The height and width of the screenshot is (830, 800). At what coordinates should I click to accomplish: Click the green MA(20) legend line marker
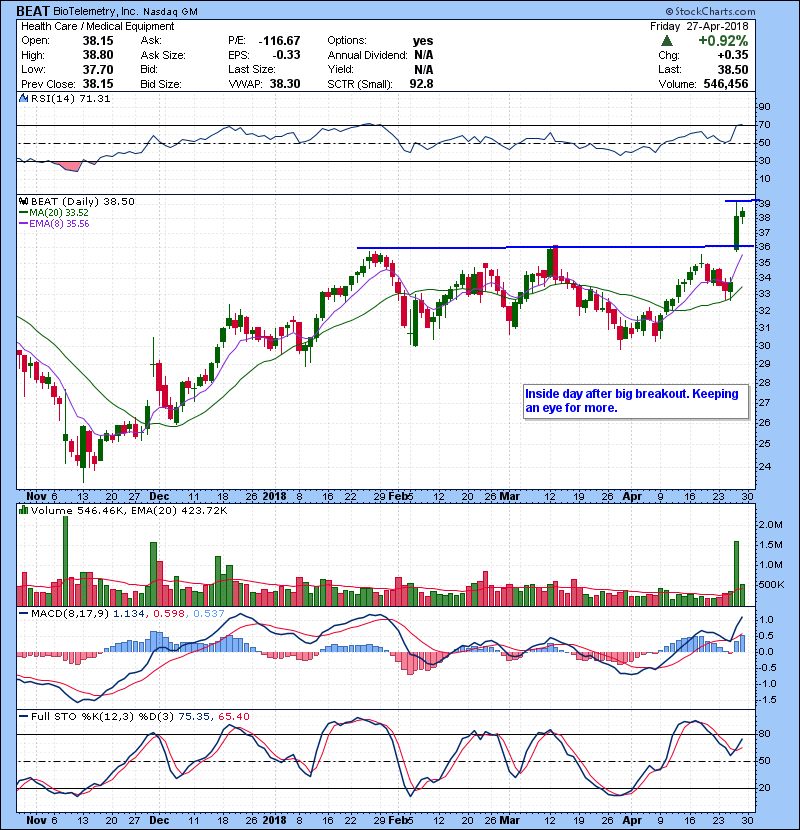[x=23, y=212]
